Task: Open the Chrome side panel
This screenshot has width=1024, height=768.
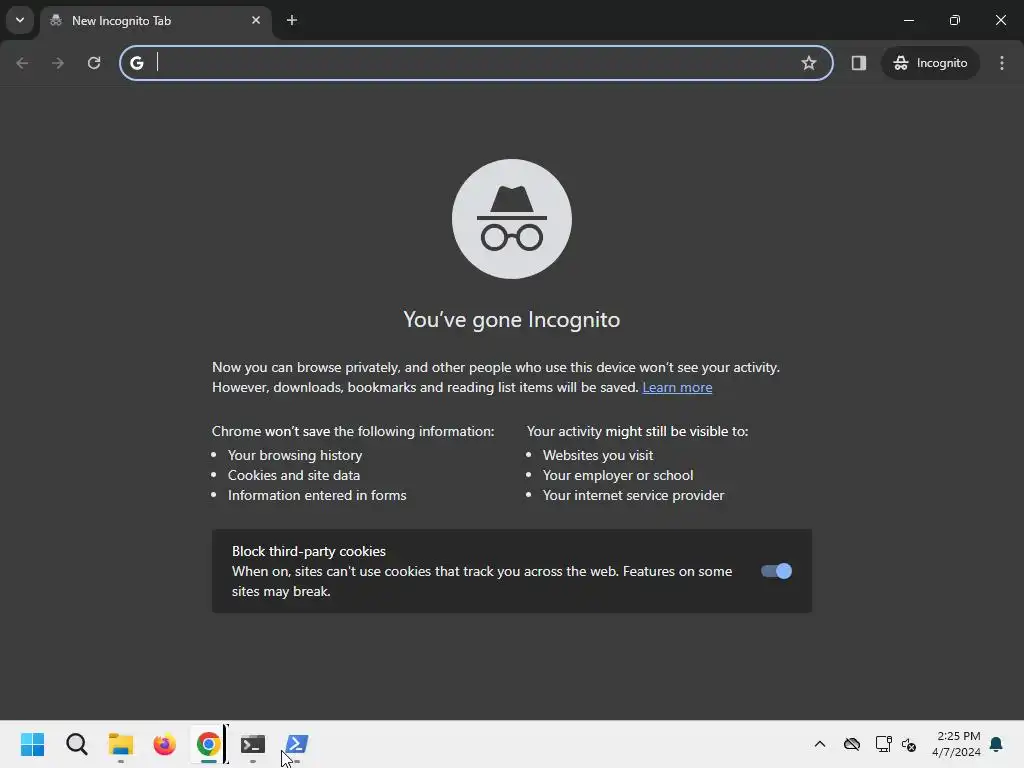Action: tap(858, 63)
